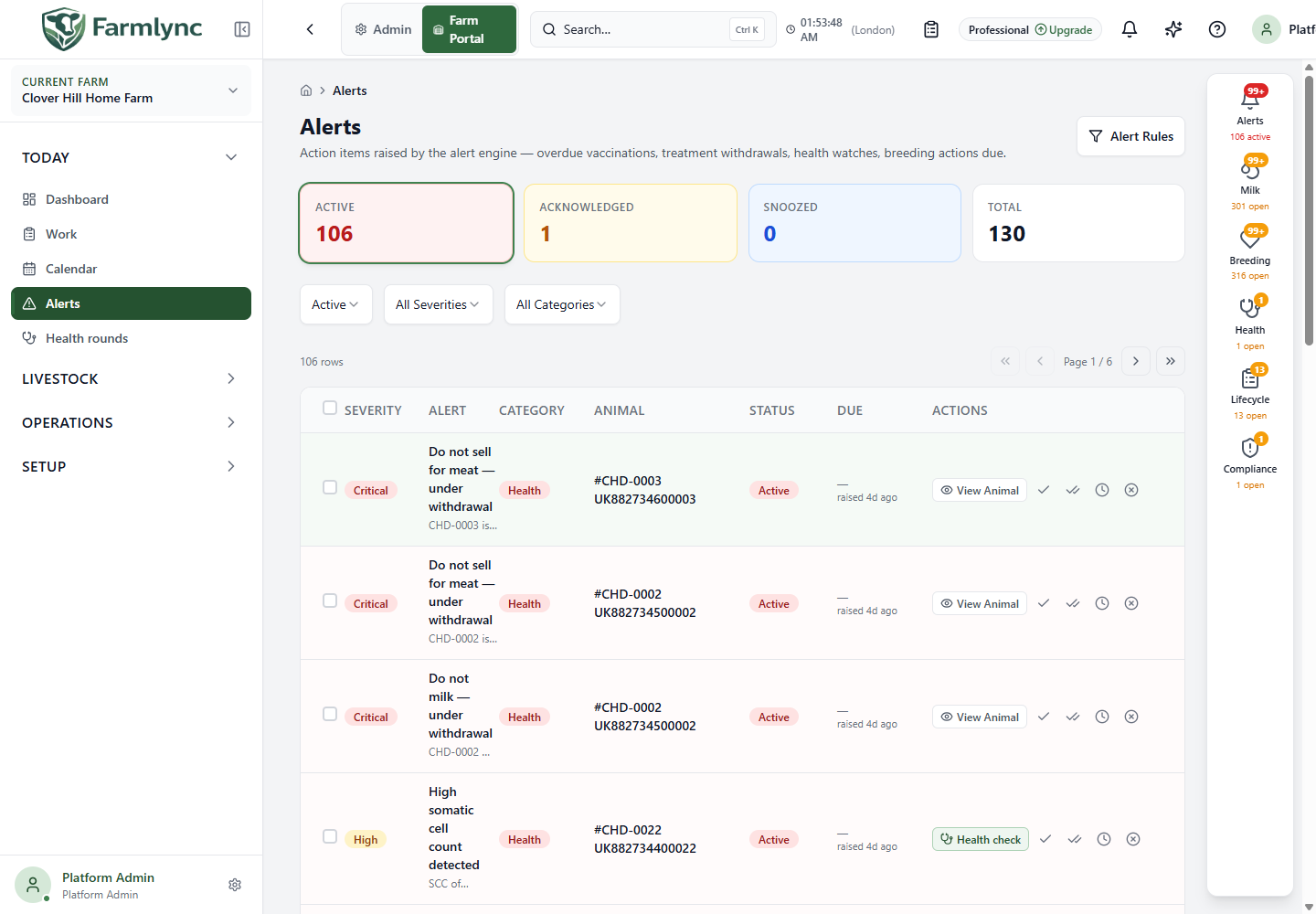Click View Animal for Do not milk row
1316x914 pixels.
pyautogui.click(x=980, y=717)
